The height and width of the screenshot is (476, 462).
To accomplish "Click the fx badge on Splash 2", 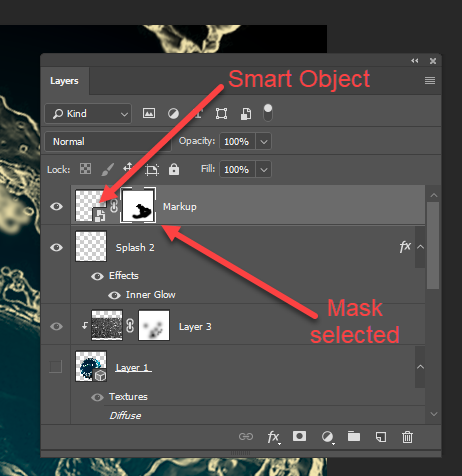I will 405,247.
